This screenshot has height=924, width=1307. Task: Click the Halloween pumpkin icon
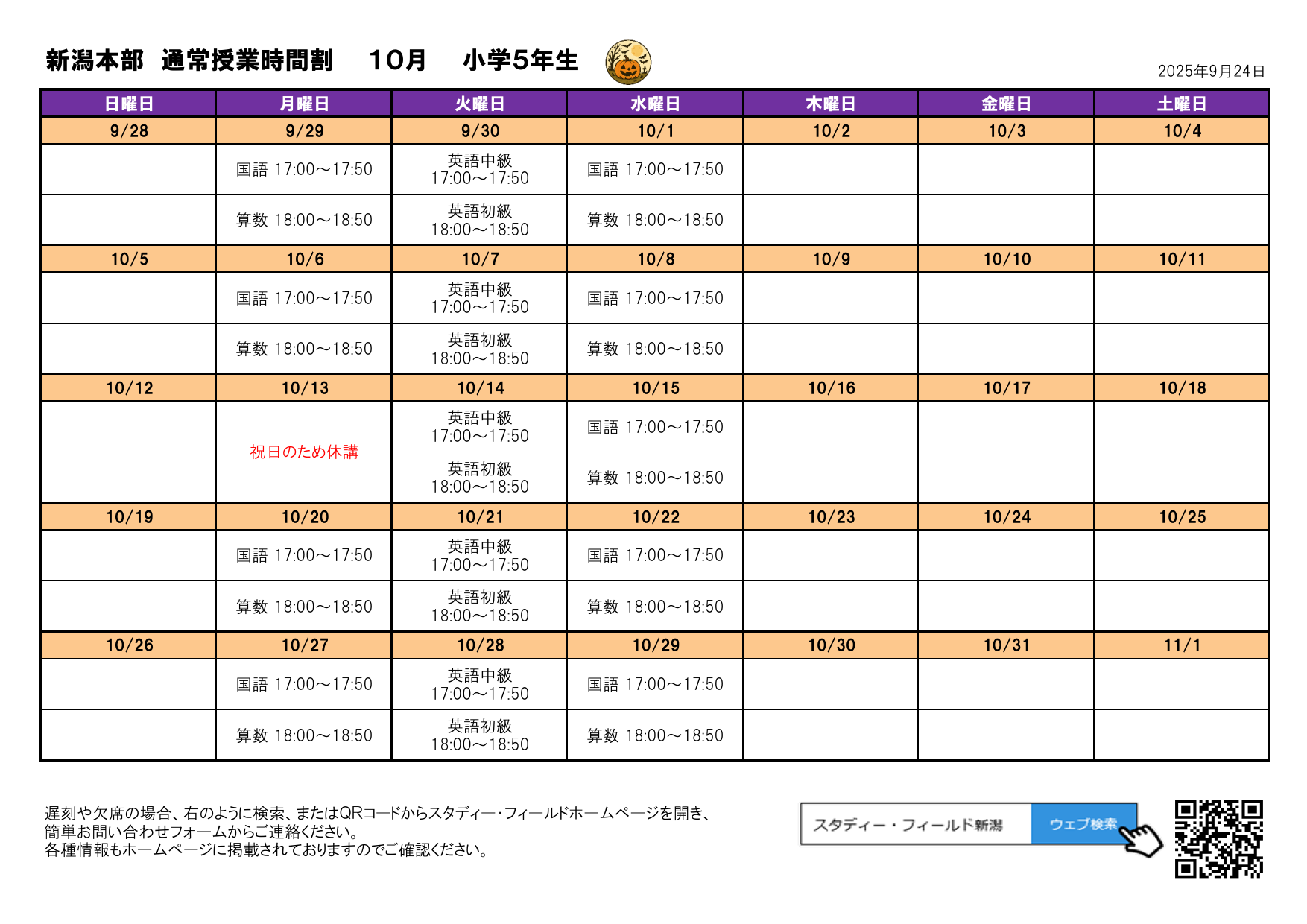point(628,63)
